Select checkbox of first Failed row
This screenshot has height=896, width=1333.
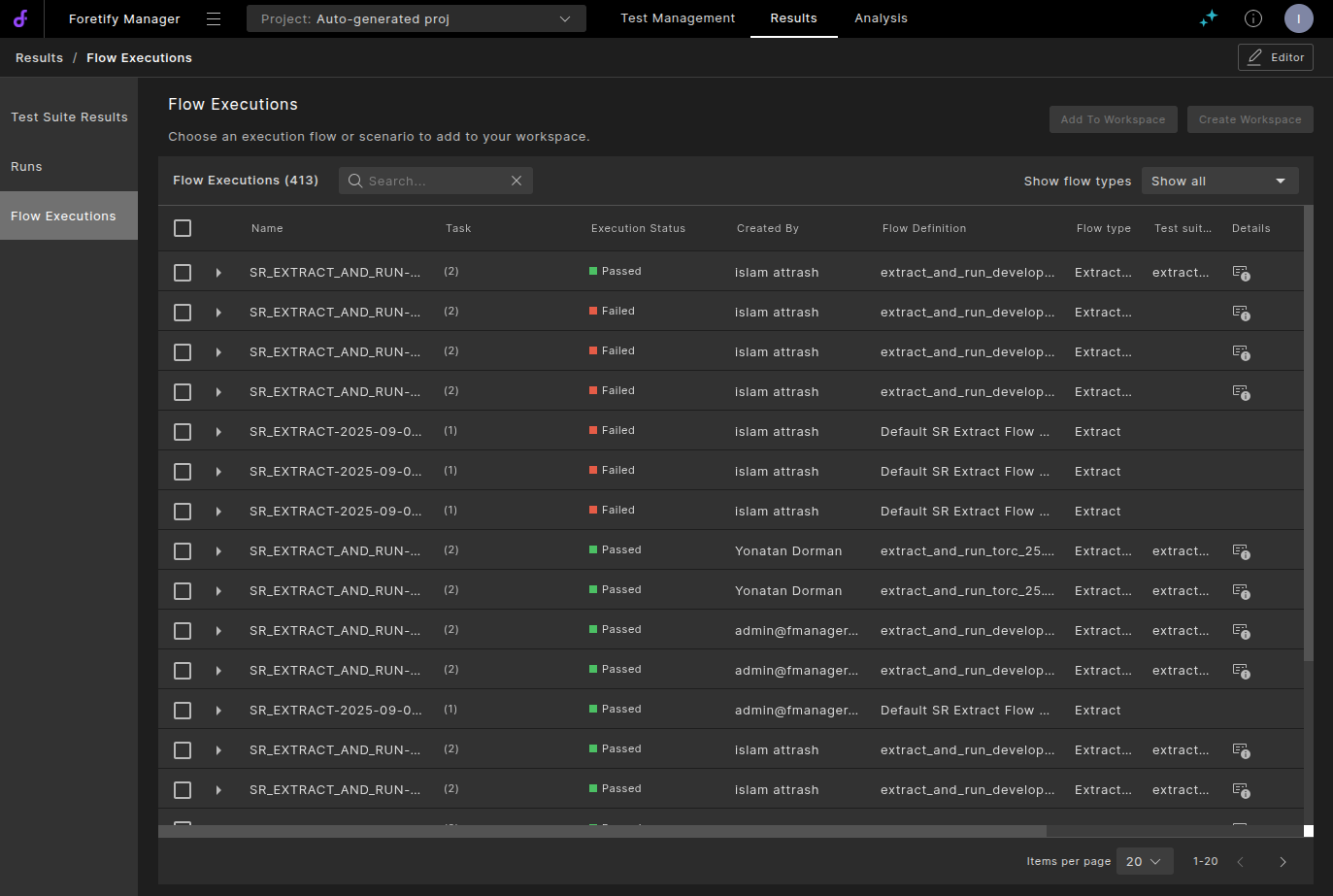[183, 313]
